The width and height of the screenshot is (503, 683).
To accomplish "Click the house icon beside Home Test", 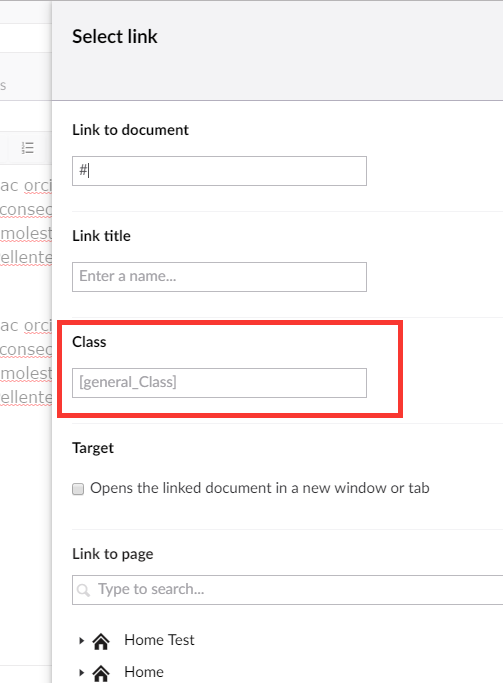I will click(101, 641).
